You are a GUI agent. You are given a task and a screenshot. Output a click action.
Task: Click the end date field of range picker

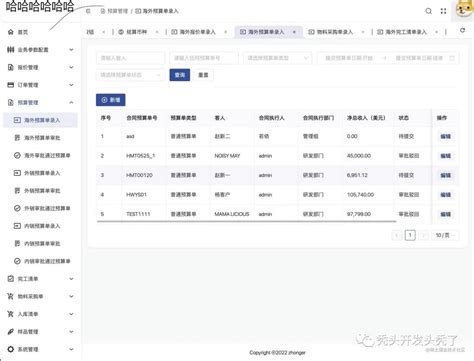point(419,58)
